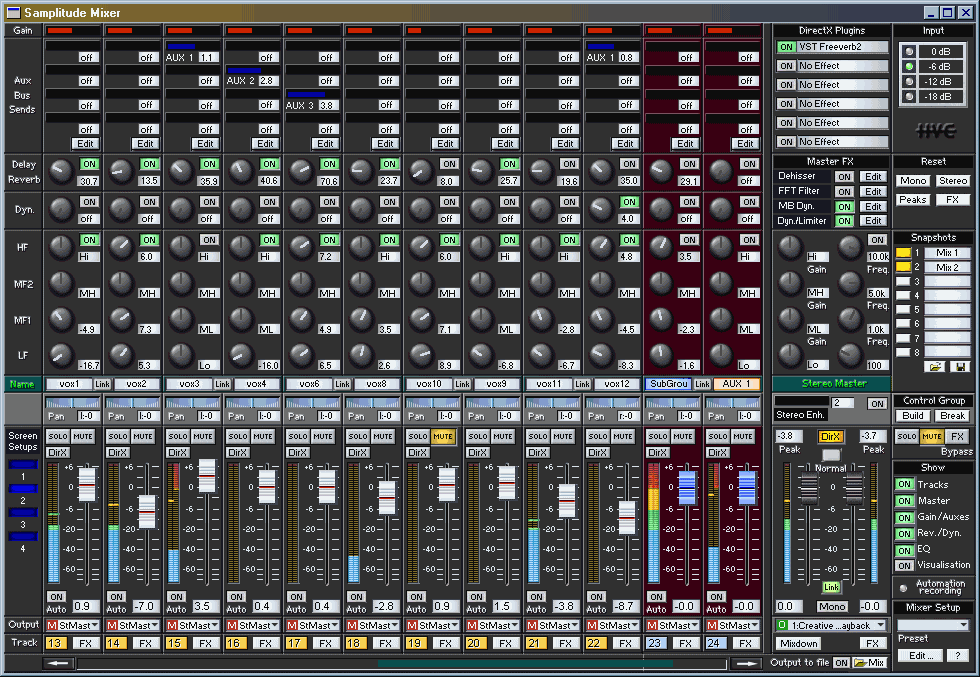This screenshot has height=677, width=980.
Task: Click the Mix folder icon next to Output to file
Action: pos(864,662)
